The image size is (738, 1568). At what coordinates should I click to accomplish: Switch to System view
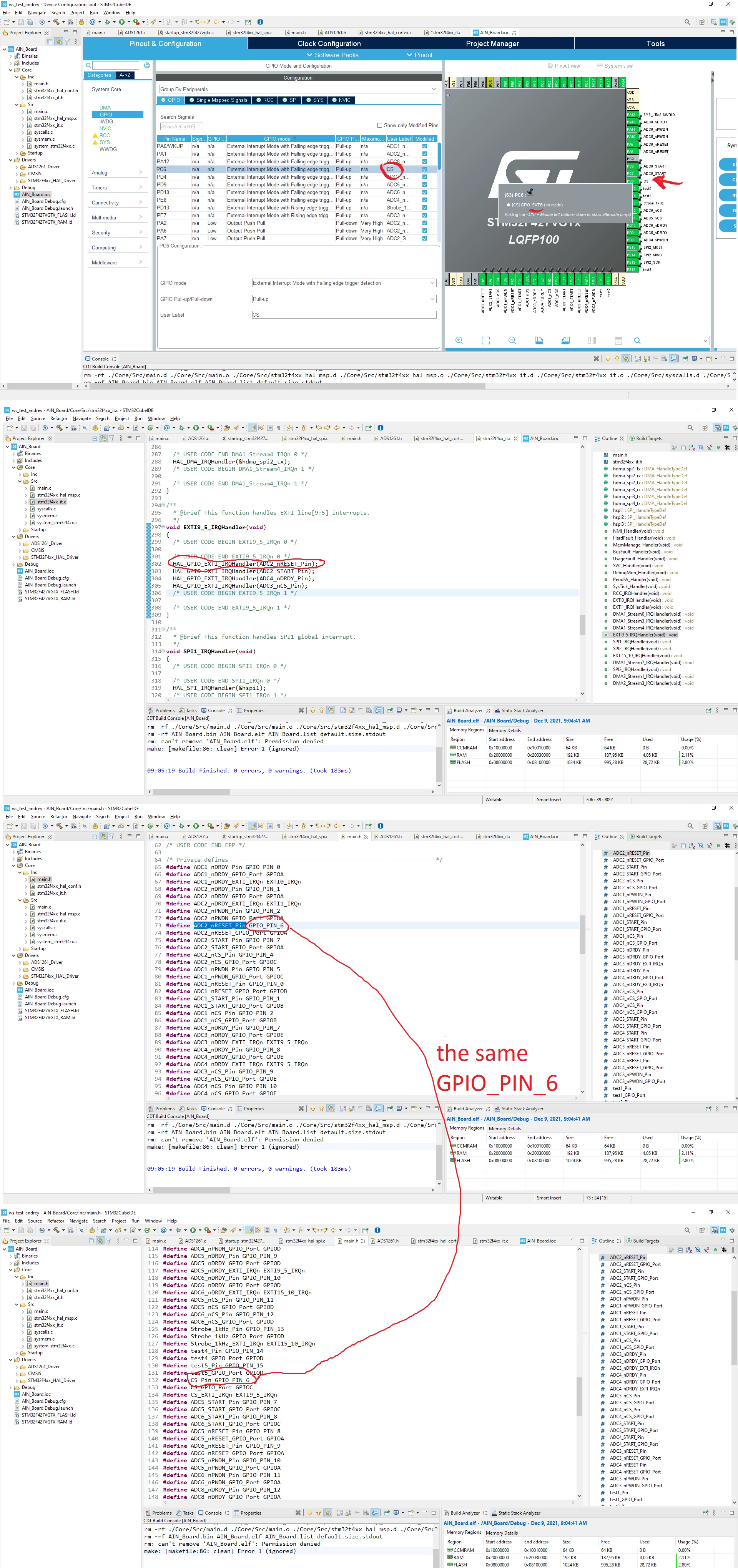point(614,66)
